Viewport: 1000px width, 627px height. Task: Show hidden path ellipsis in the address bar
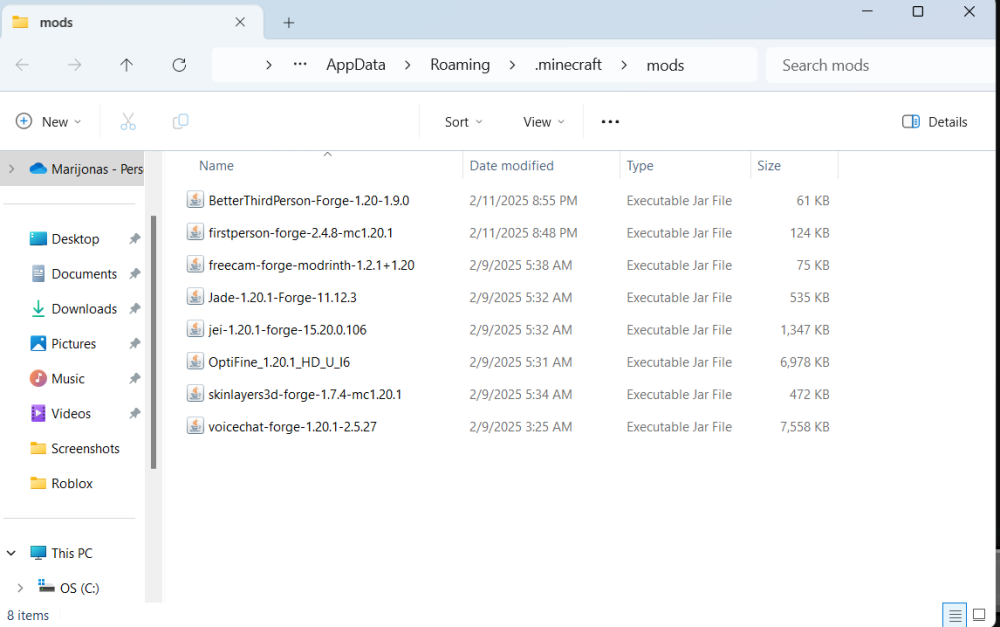click(300, 64)
